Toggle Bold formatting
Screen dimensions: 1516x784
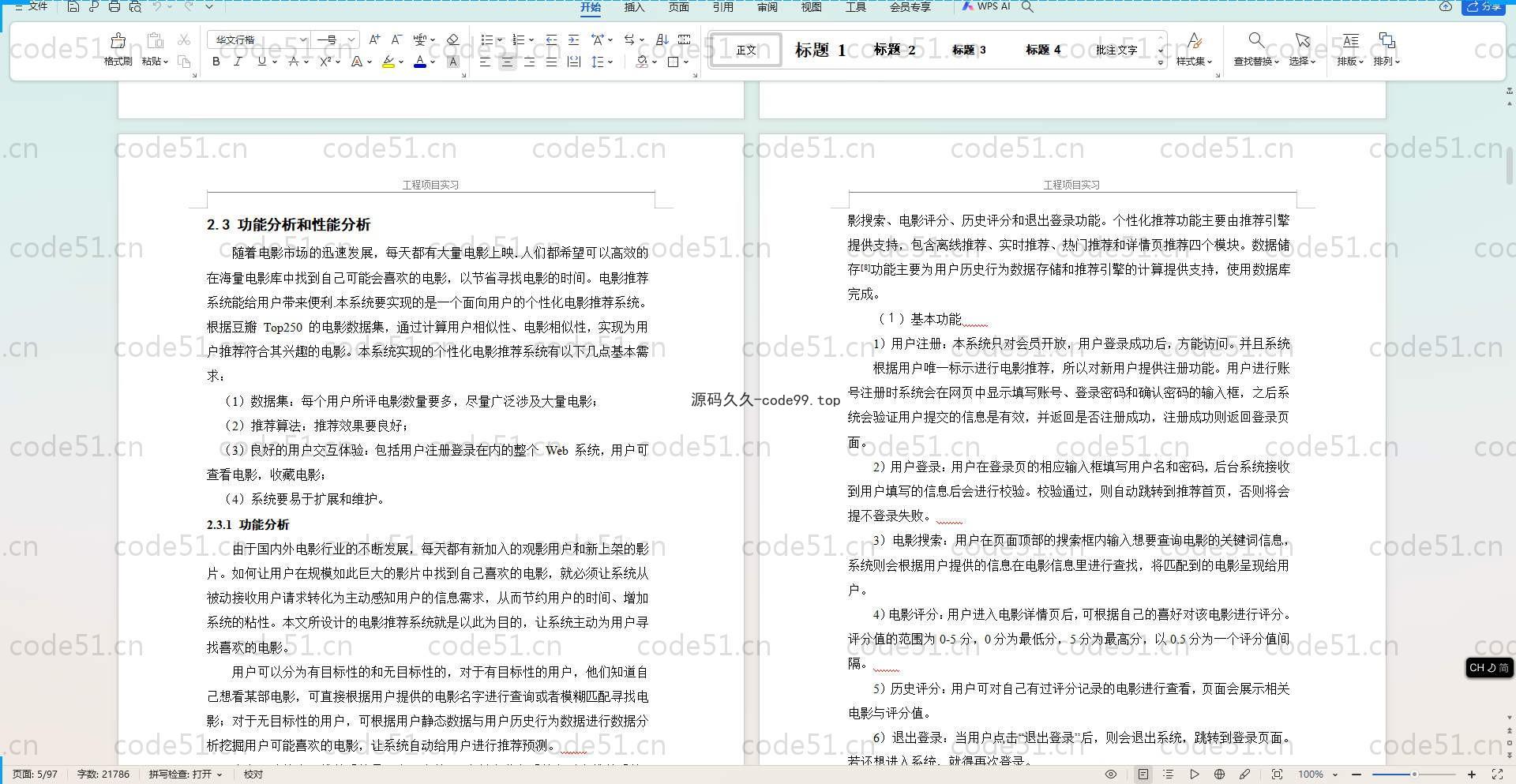tap(216, 62)
